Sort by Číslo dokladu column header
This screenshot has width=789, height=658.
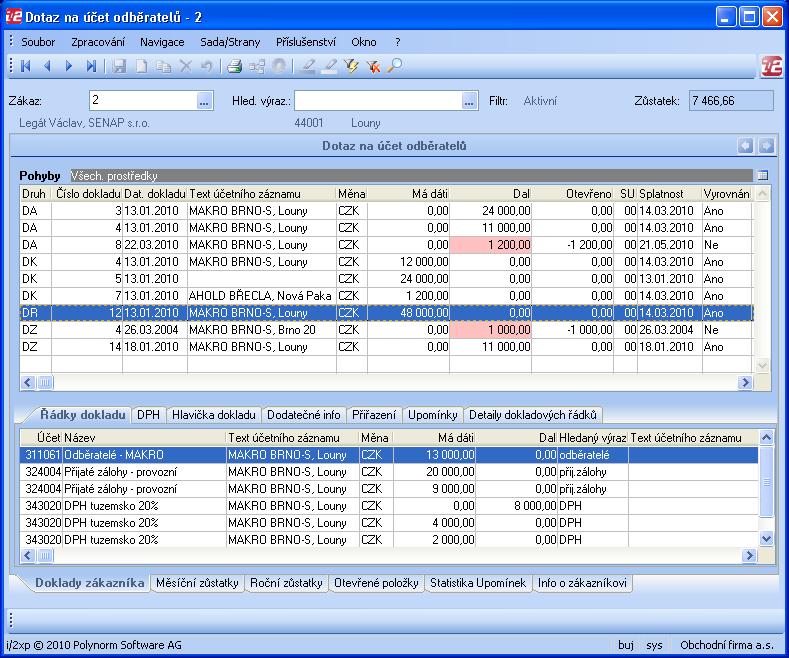88,194
